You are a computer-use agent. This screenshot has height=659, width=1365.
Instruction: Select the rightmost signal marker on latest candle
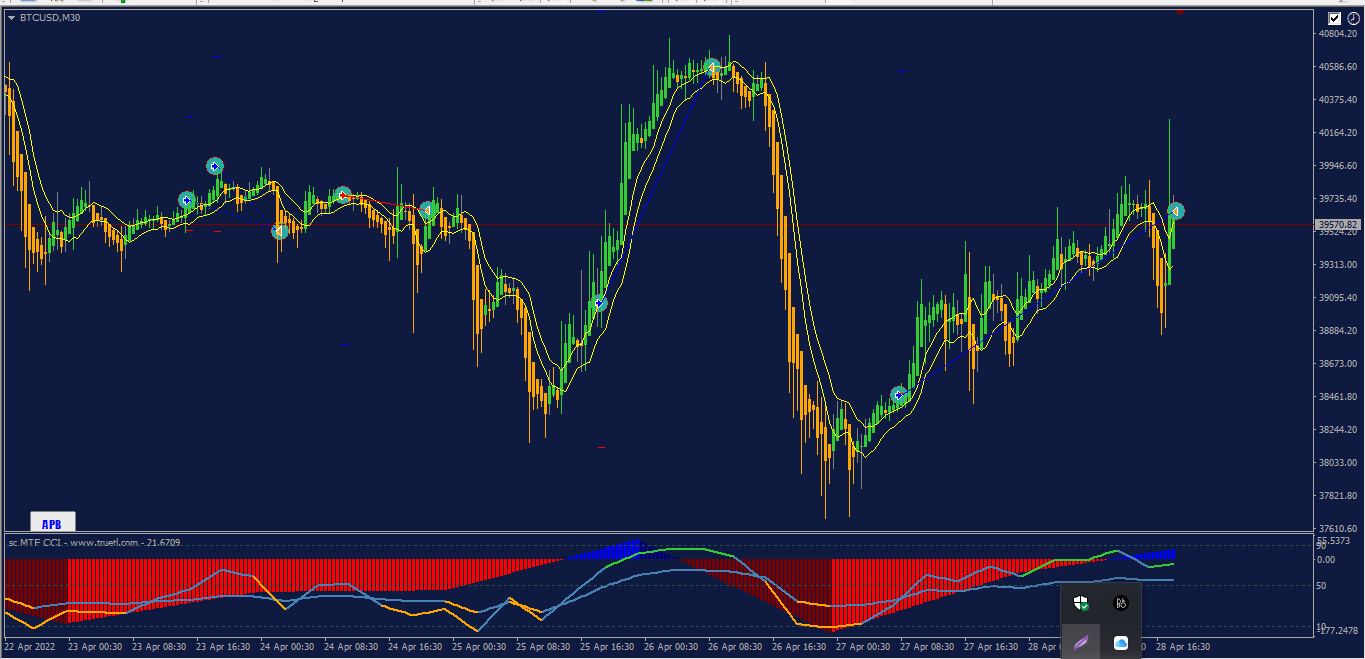point(1176,211)
